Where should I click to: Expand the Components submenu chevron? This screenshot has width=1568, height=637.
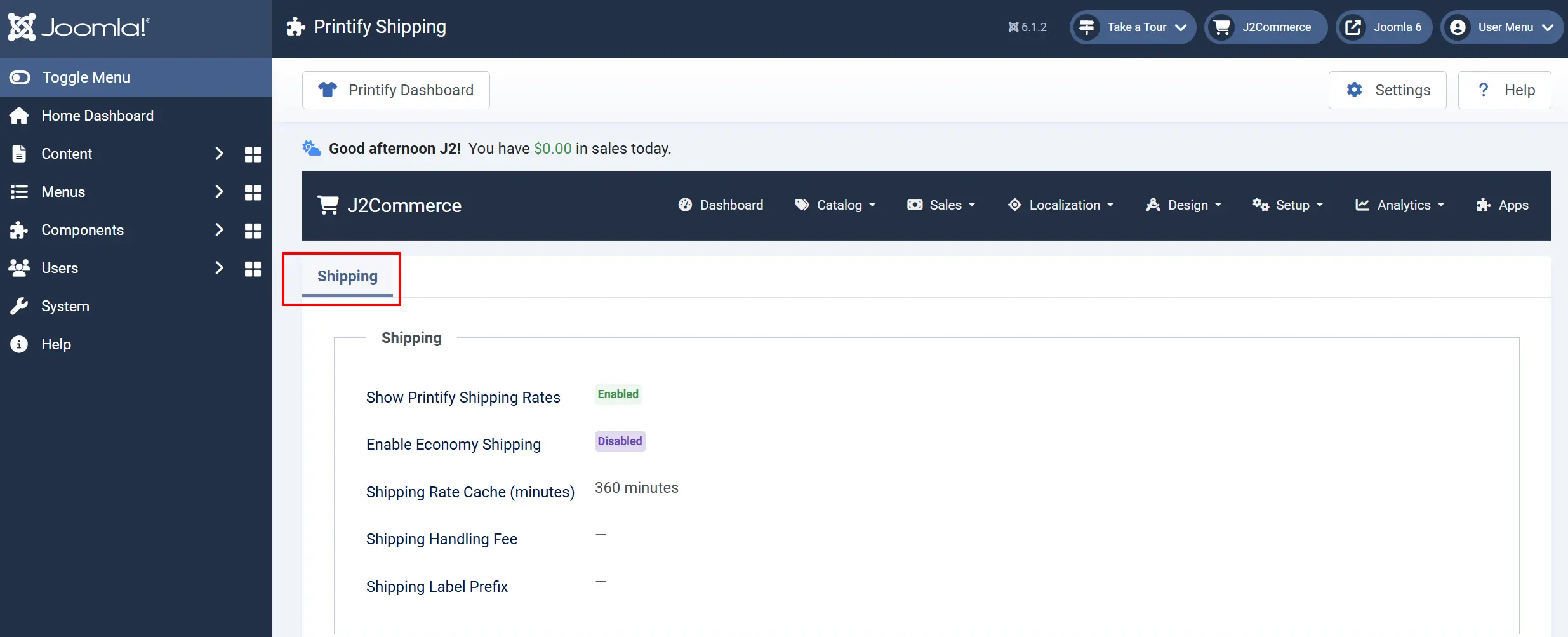(x=219, y=230)
